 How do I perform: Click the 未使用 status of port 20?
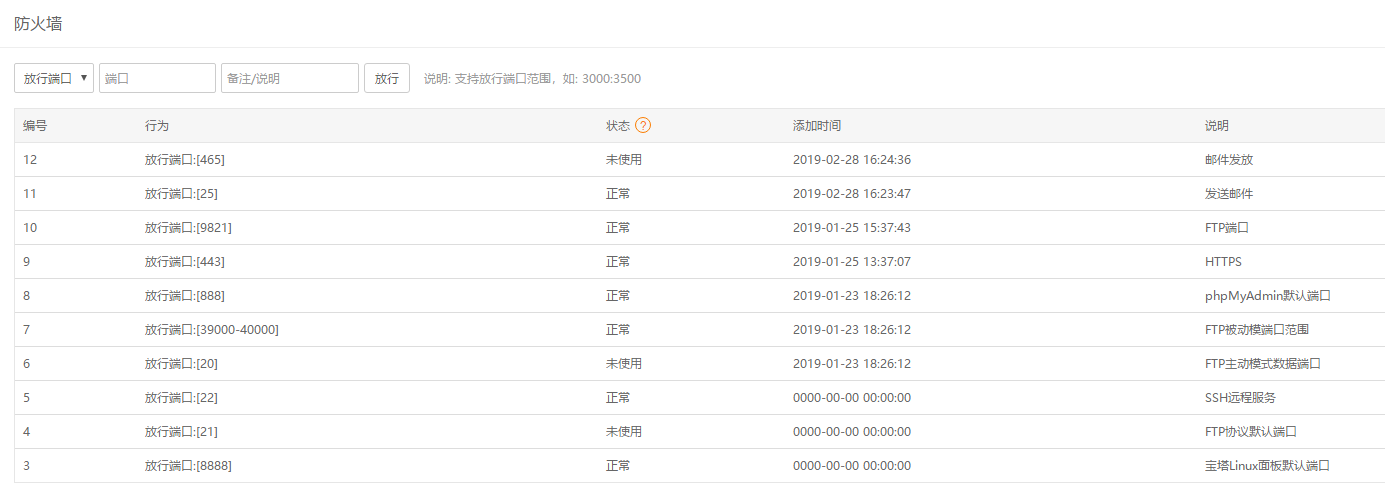point(623,364)
